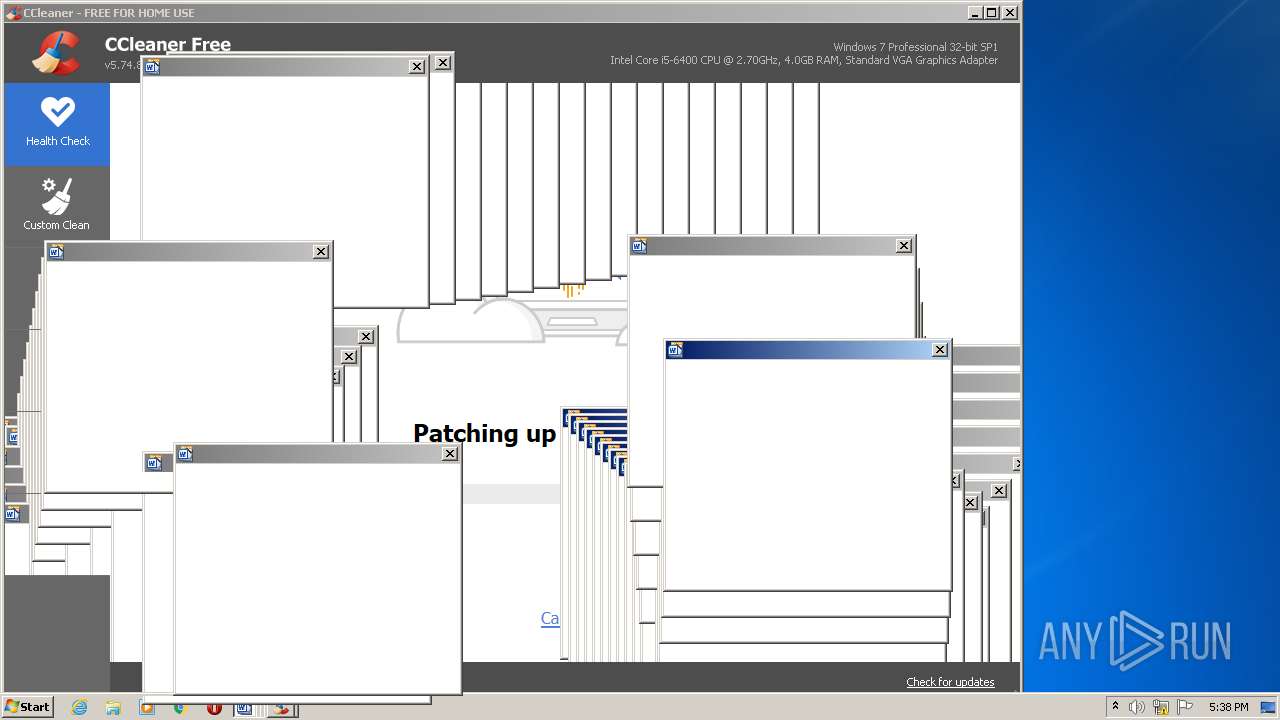Launch Internet Explorer from the taskbar
1280x720 pixels.
[x=80, y=707]
